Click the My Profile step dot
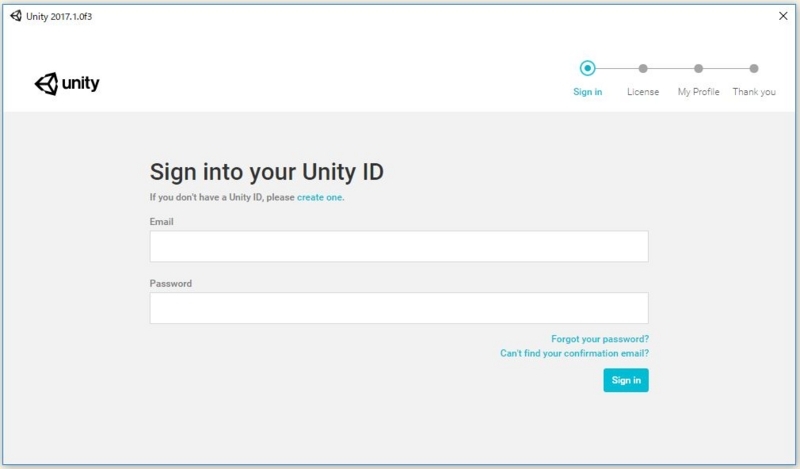 point(698,68)
